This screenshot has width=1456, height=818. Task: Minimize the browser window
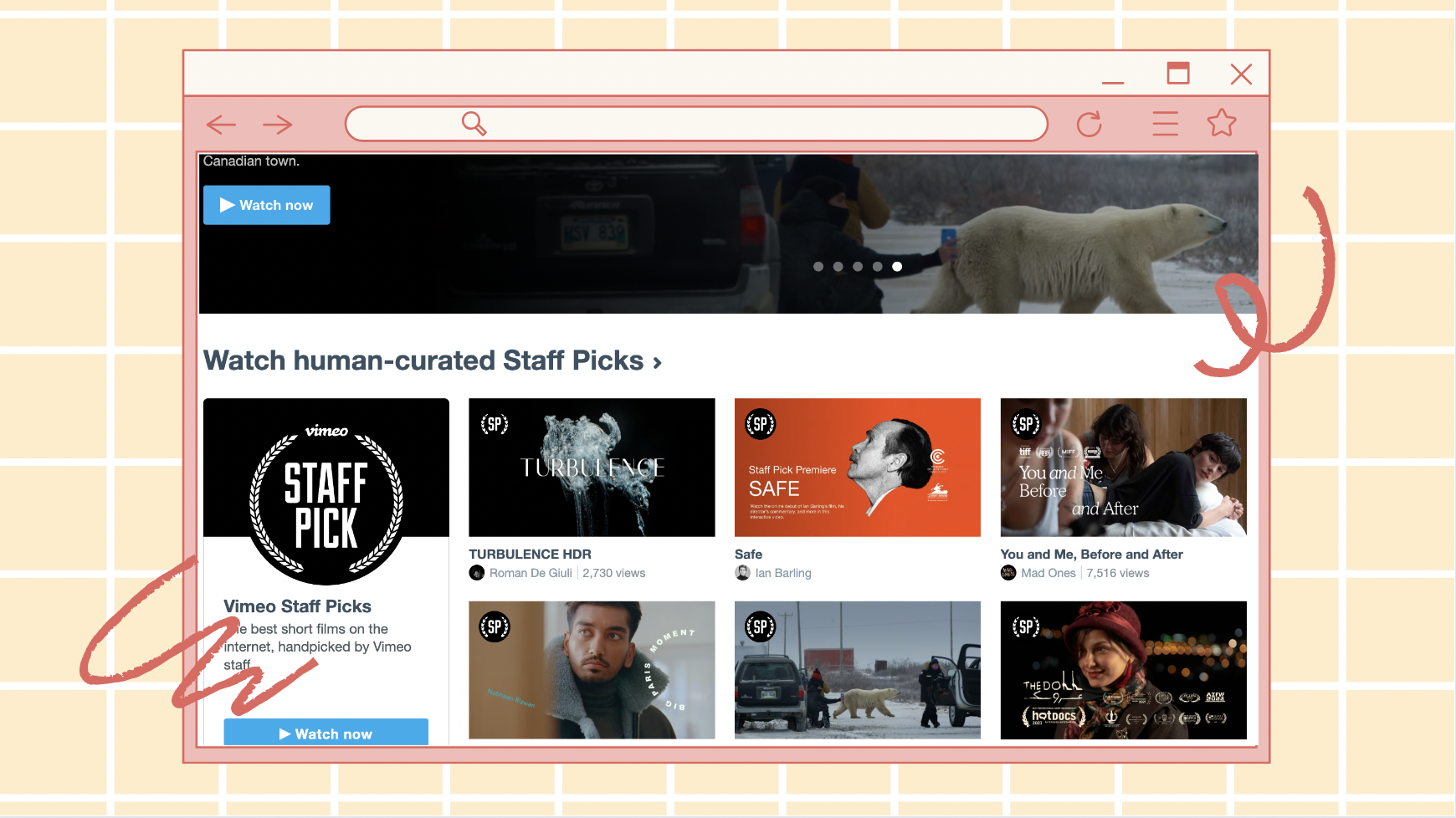click(1113, 82)
